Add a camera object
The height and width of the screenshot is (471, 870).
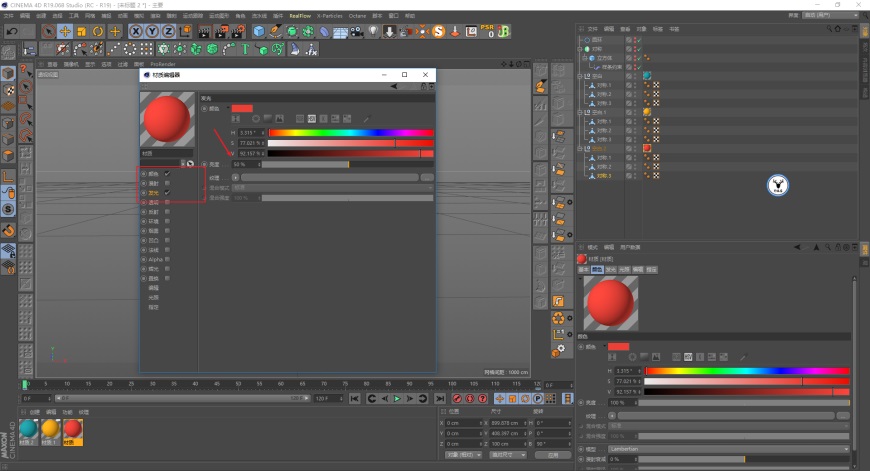357,32
